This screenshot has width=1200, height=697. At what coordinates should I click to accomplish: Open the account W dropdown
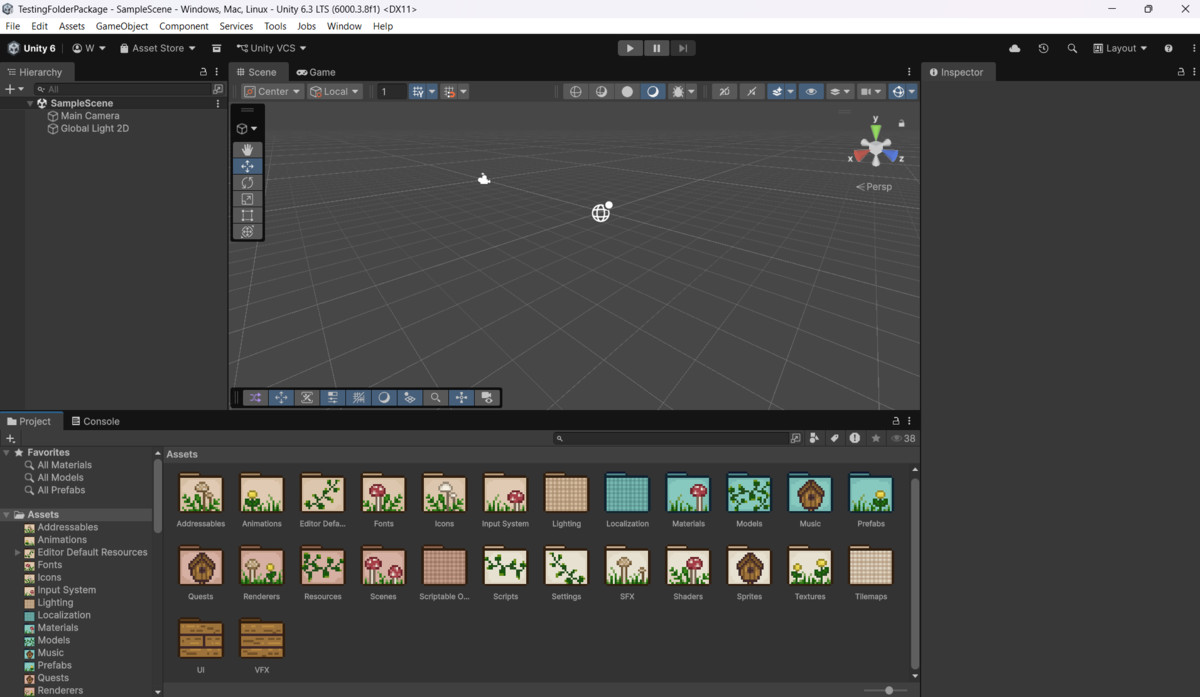click(x=89, y=48)
